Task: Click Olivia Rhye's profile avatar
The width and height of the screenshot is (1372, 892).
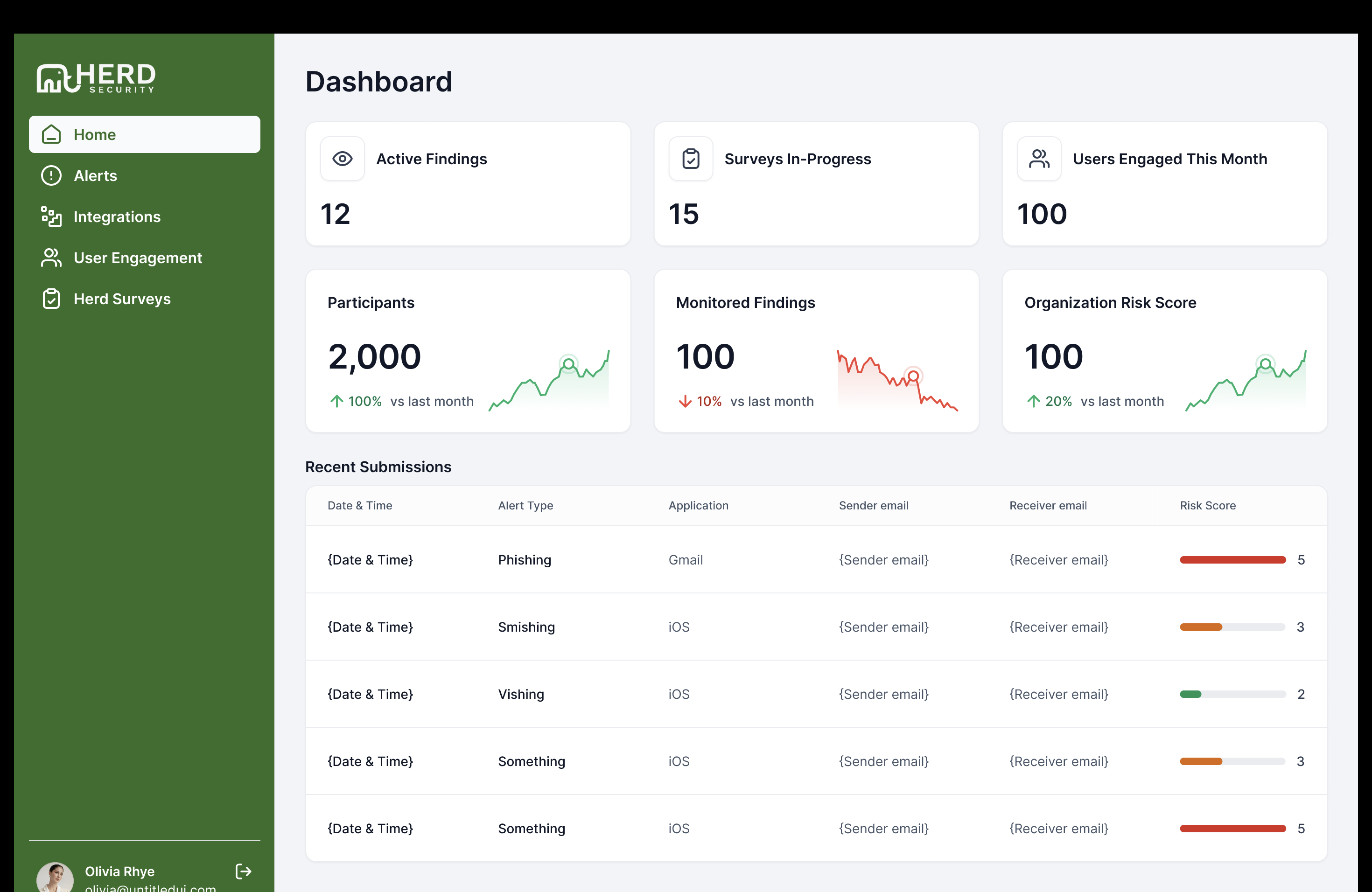Action: [55, 878]
